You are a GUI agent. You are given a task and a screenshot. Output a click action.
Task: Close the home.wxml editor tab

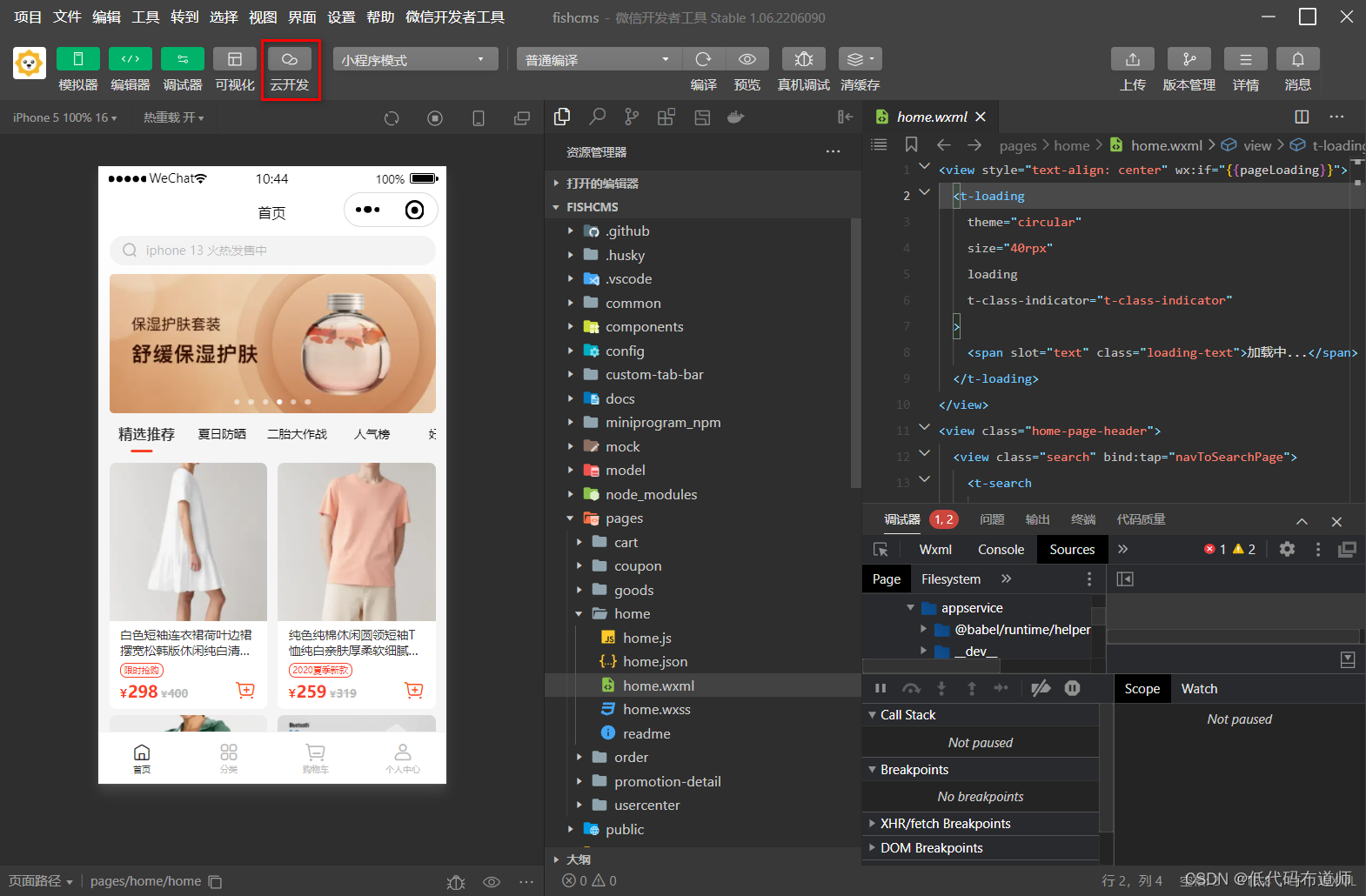point(981,117)
